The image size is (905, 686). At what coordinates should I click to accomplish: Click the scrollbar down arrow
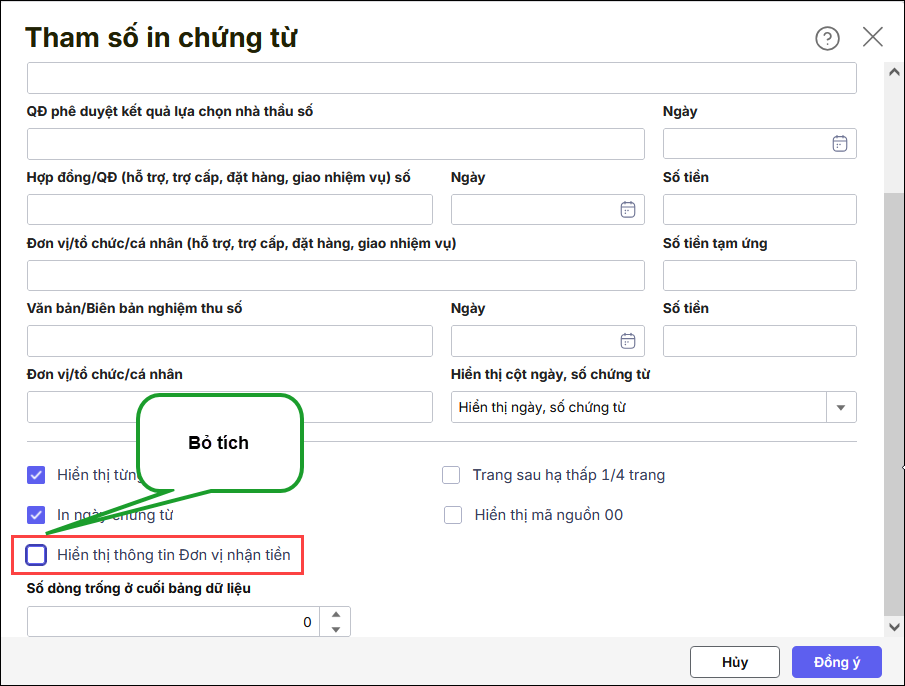pos(894,627)
